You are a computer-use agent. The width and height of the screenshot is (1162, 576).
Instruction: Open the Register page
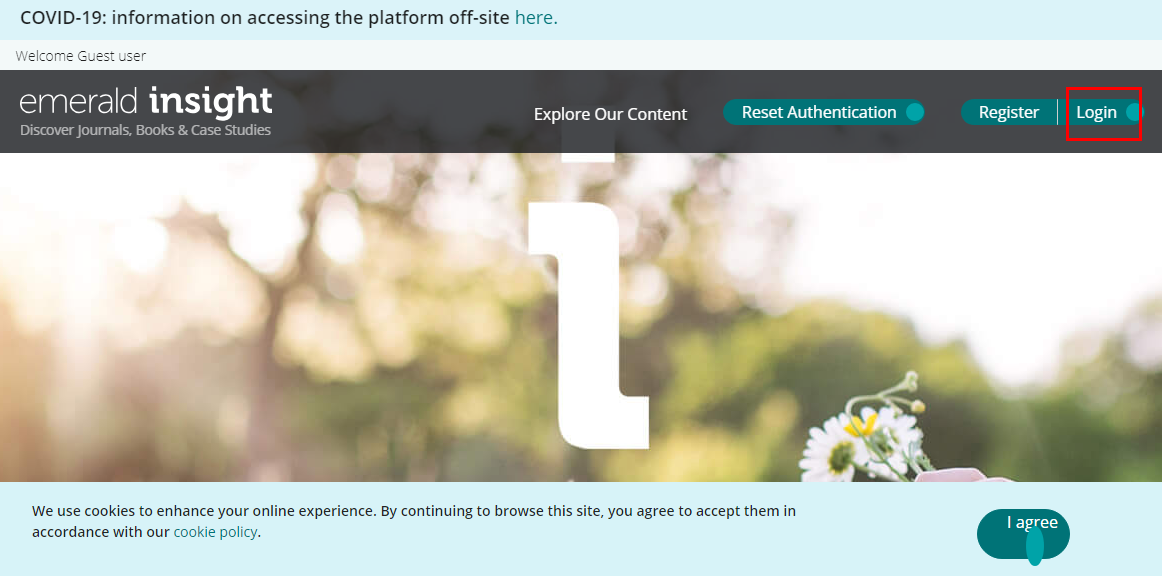tap(1008, 112)
